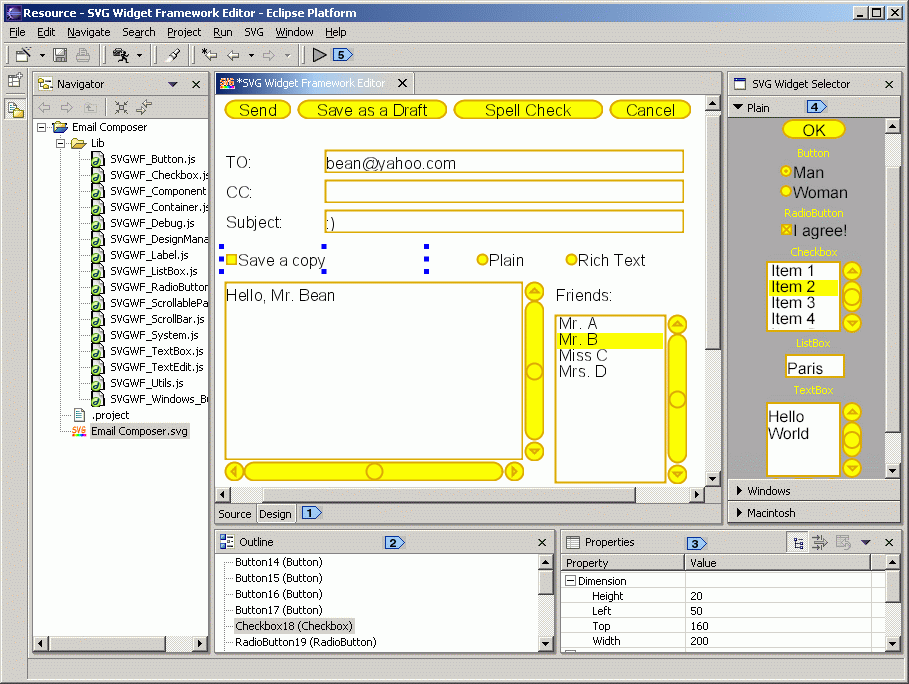
Task: Select the paintbrush tool in the toolbar
Action: click(172, 54)
